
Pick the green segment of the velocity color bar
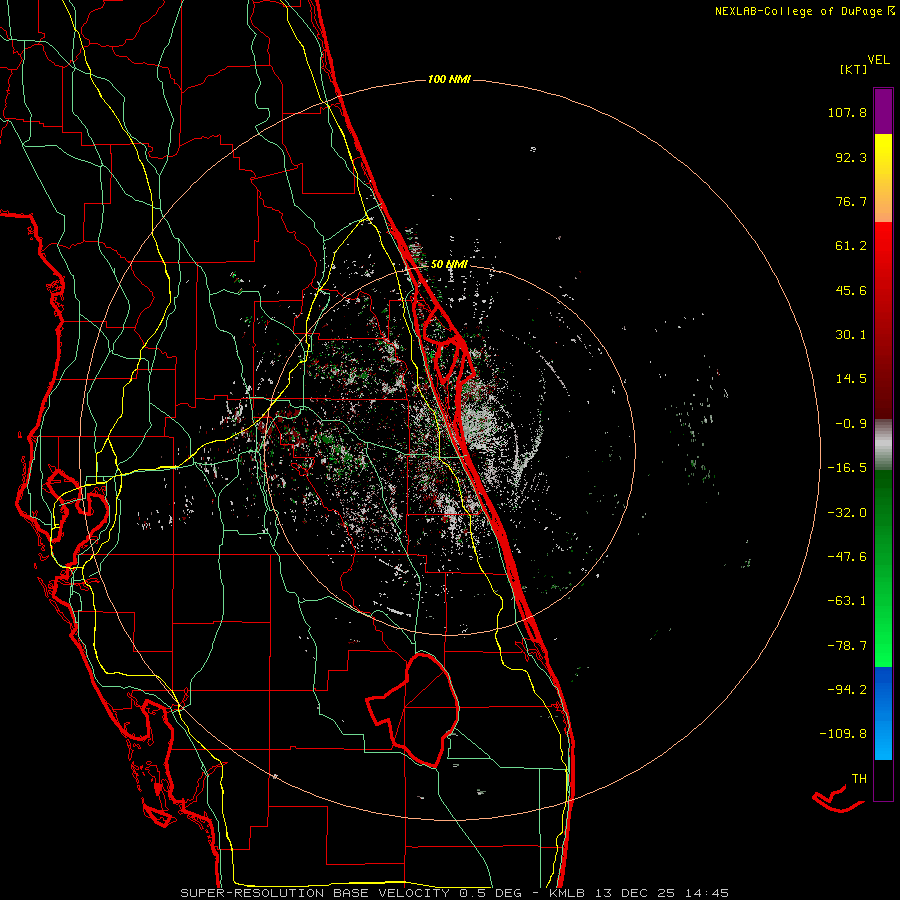point(883,568)
